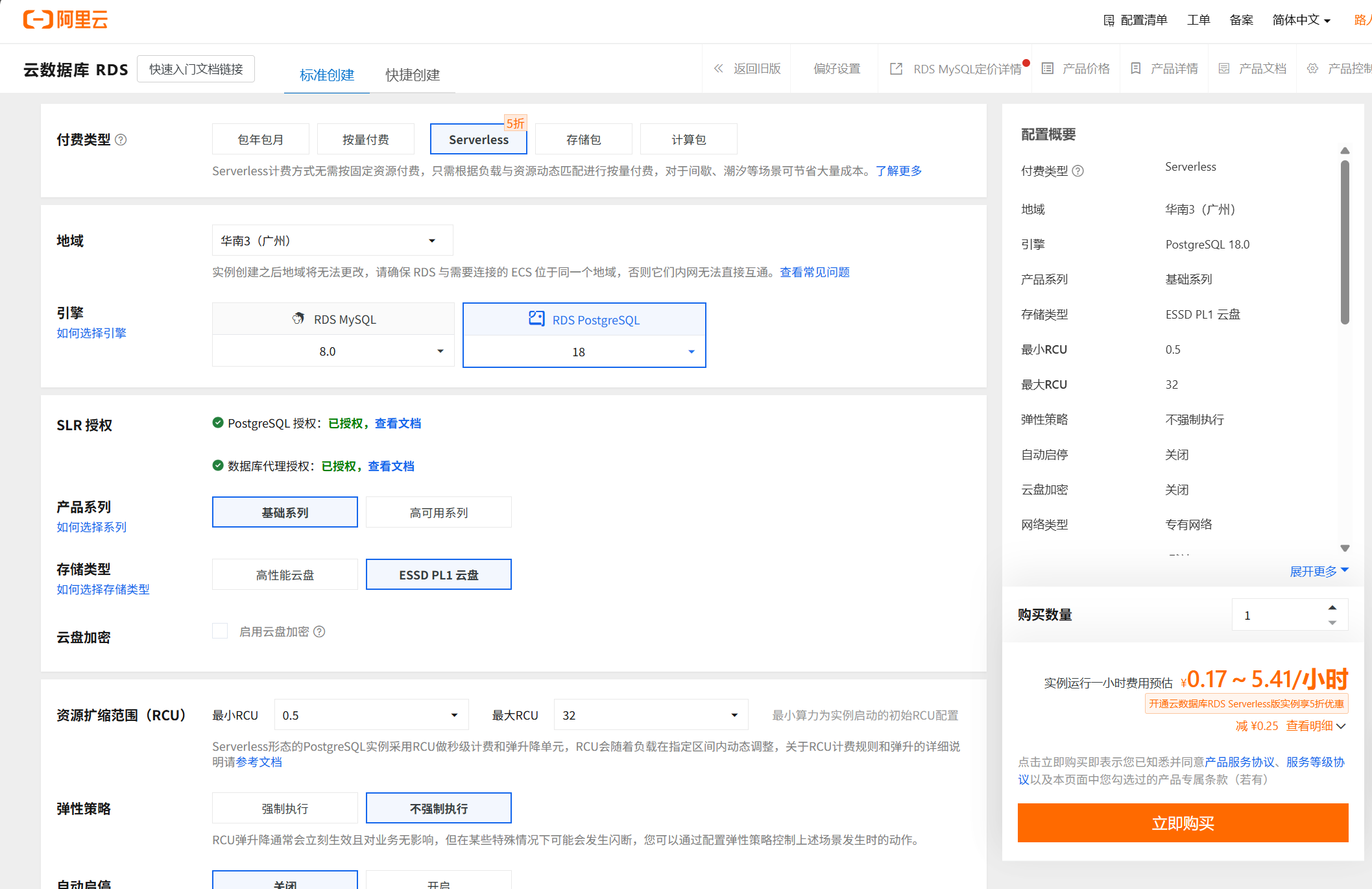This screenshot has width=1372, height=889.
Task: Expand 查看明细 price details
Action: 1316,725
